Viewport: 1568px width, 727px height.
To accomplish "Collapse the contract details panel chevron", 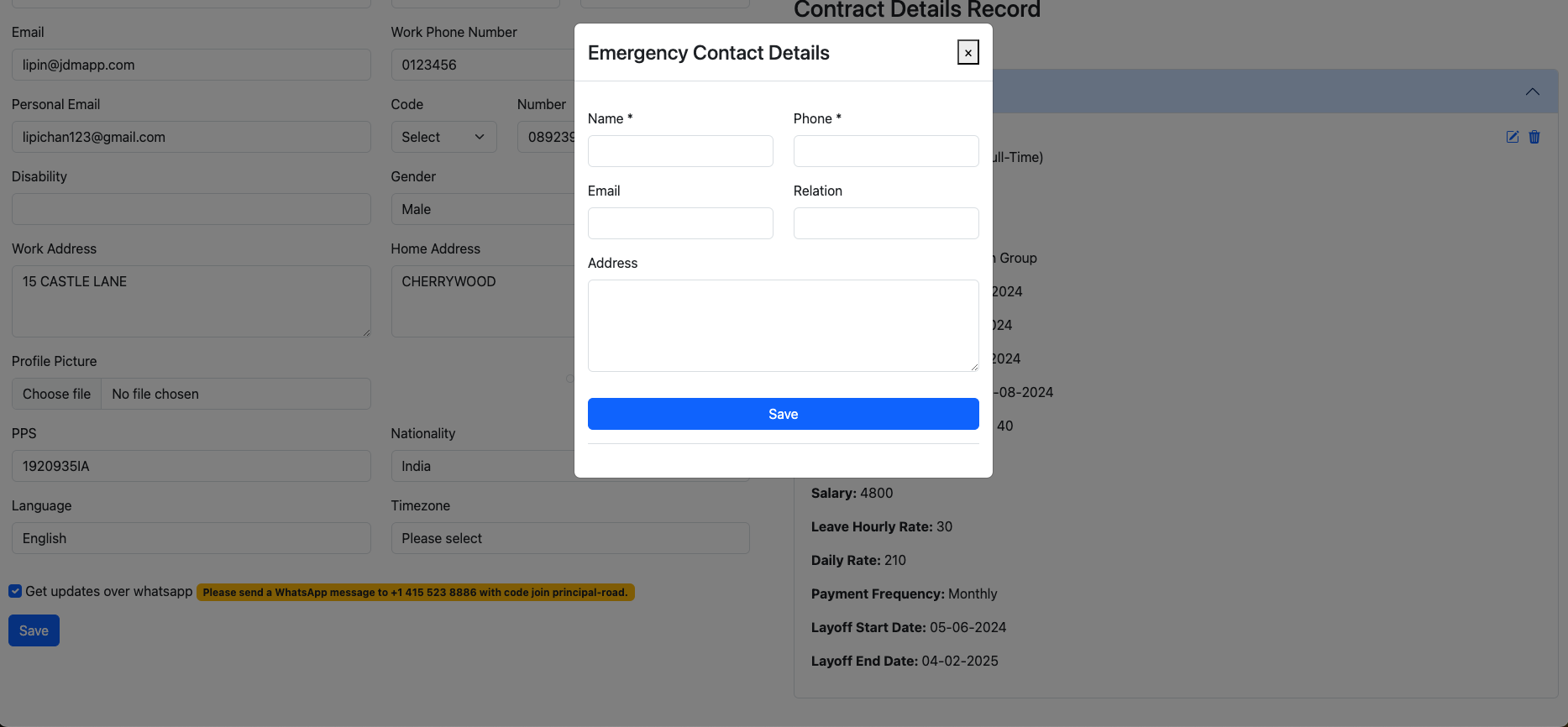I will (1532, 92).
